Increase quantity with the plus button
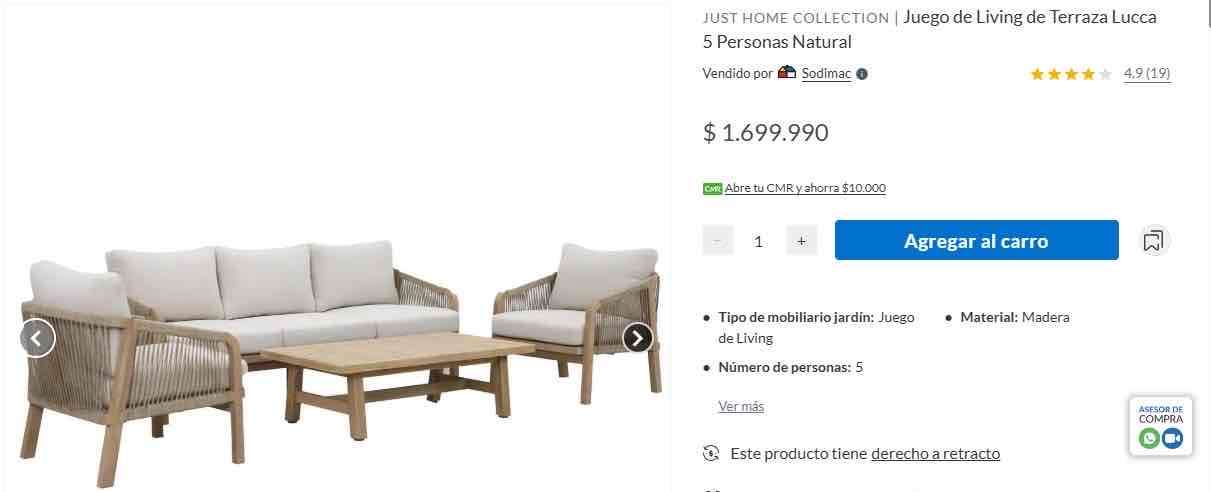 (801, 240)
